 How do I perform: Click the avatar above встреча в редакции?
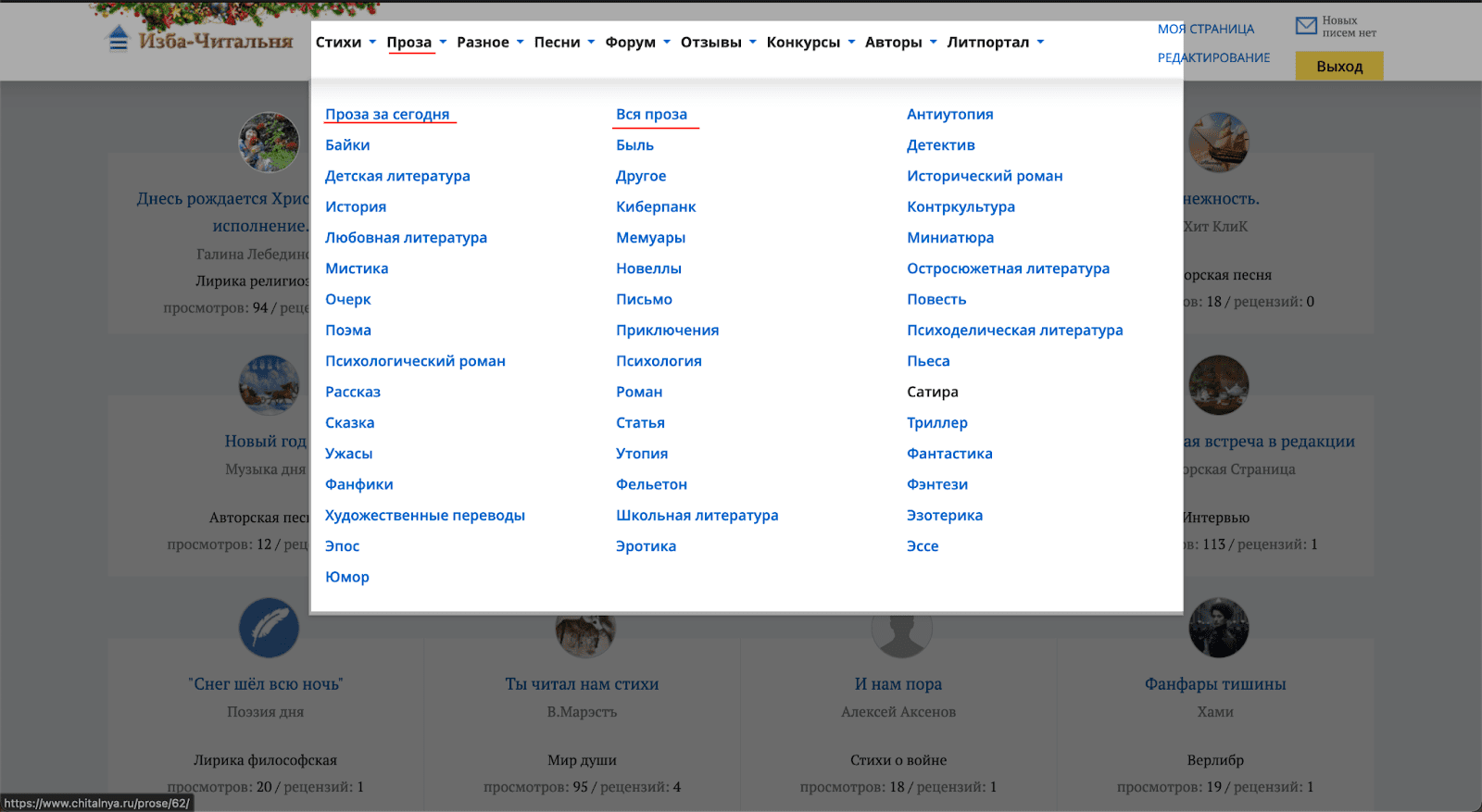tap(1219, 385)
